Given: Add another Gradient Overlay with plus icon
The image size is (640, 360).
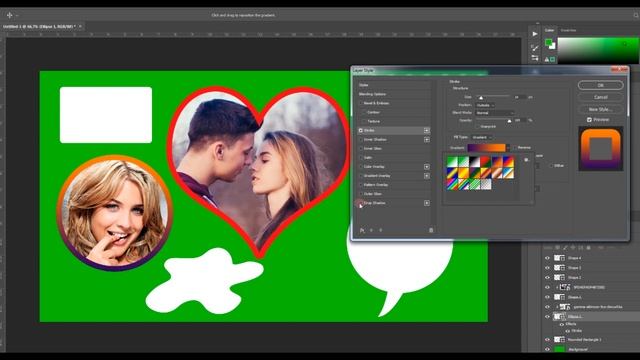Looking at the screenshot, I should click(427, 176).
